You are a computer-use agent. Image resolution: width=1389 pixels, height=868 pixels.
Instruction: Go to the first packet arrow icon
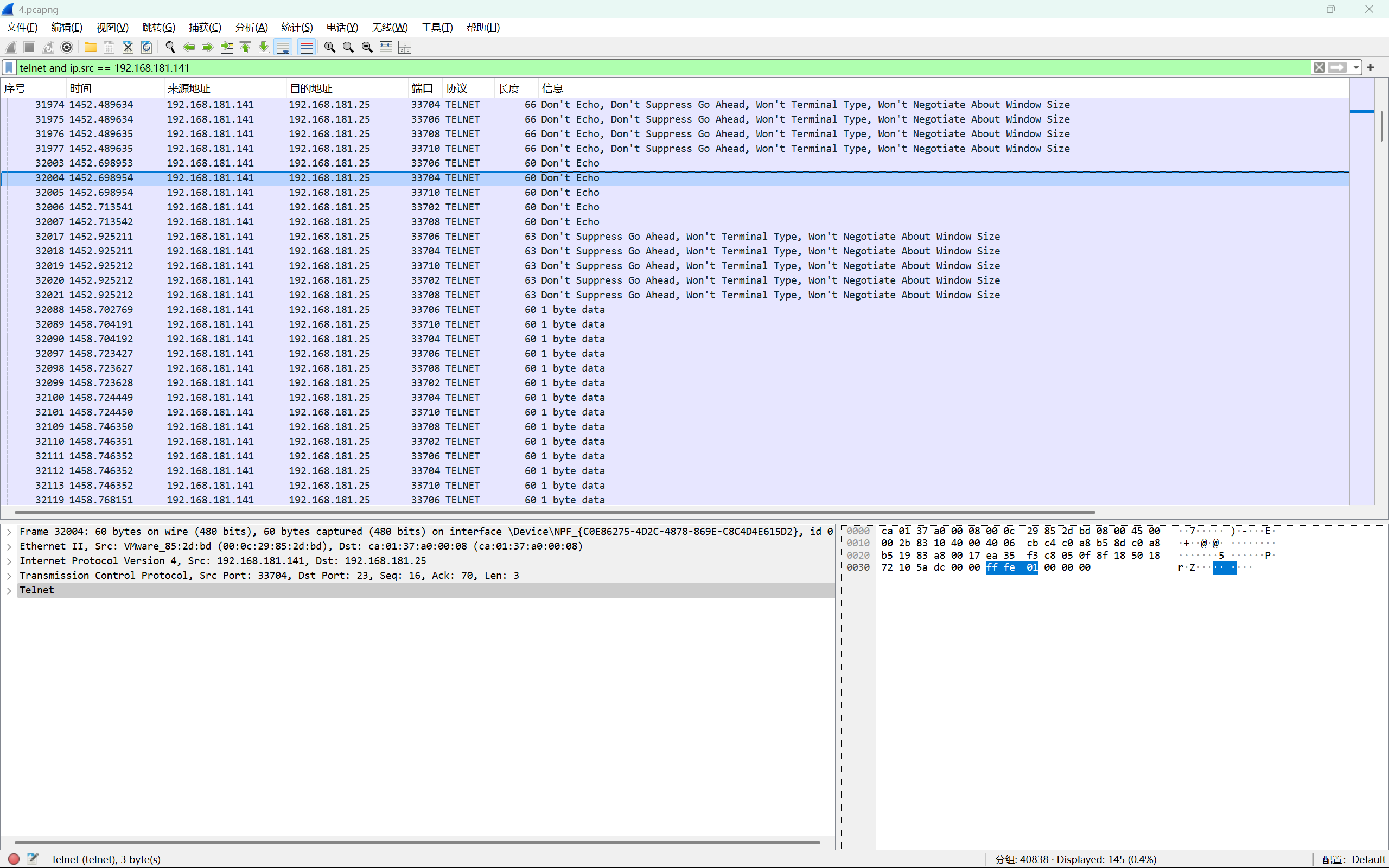pyautogui.click(x=245, y=47)
